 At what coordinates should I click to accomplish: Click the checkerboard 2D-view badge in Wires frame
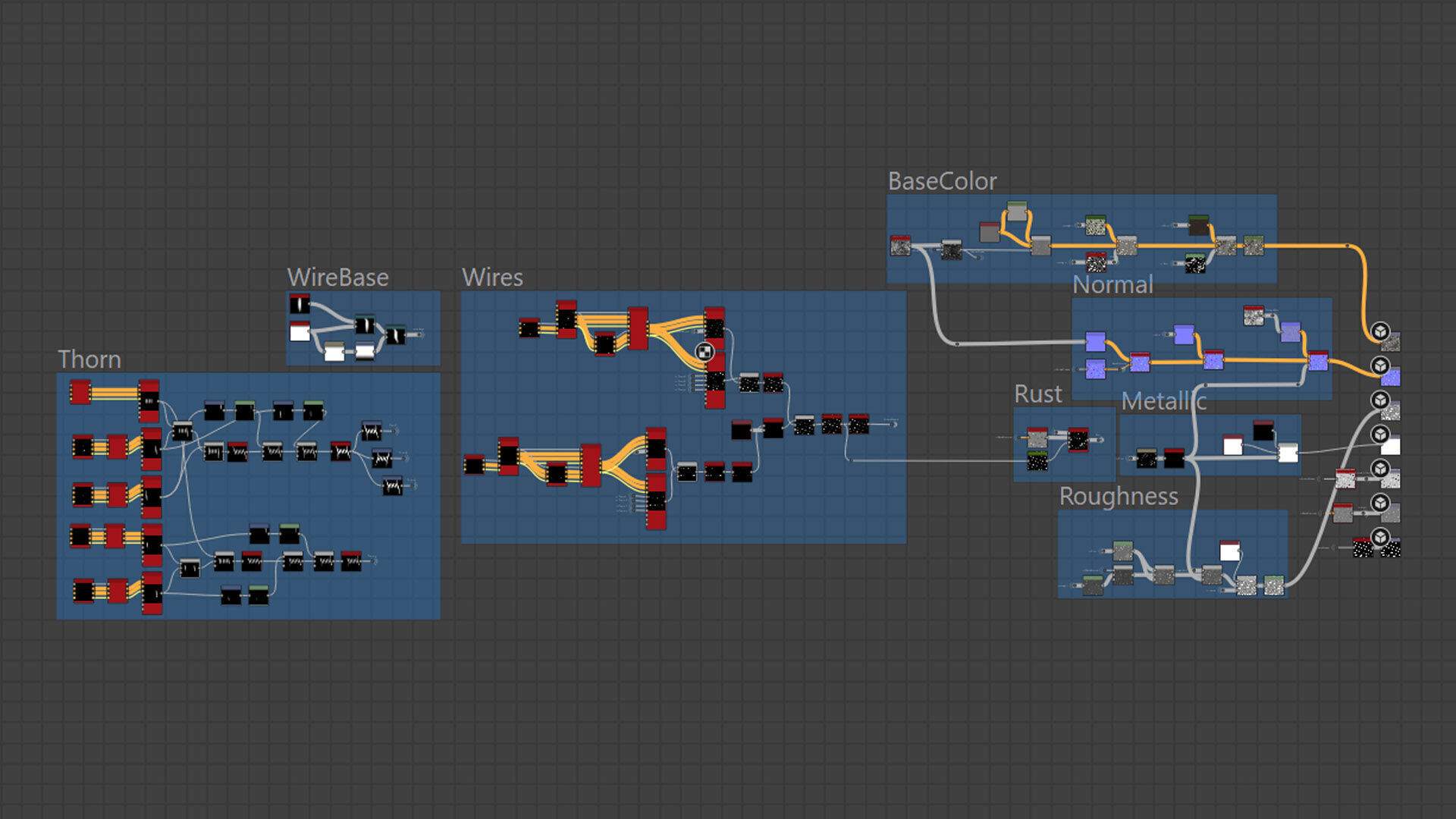(704, 351)
